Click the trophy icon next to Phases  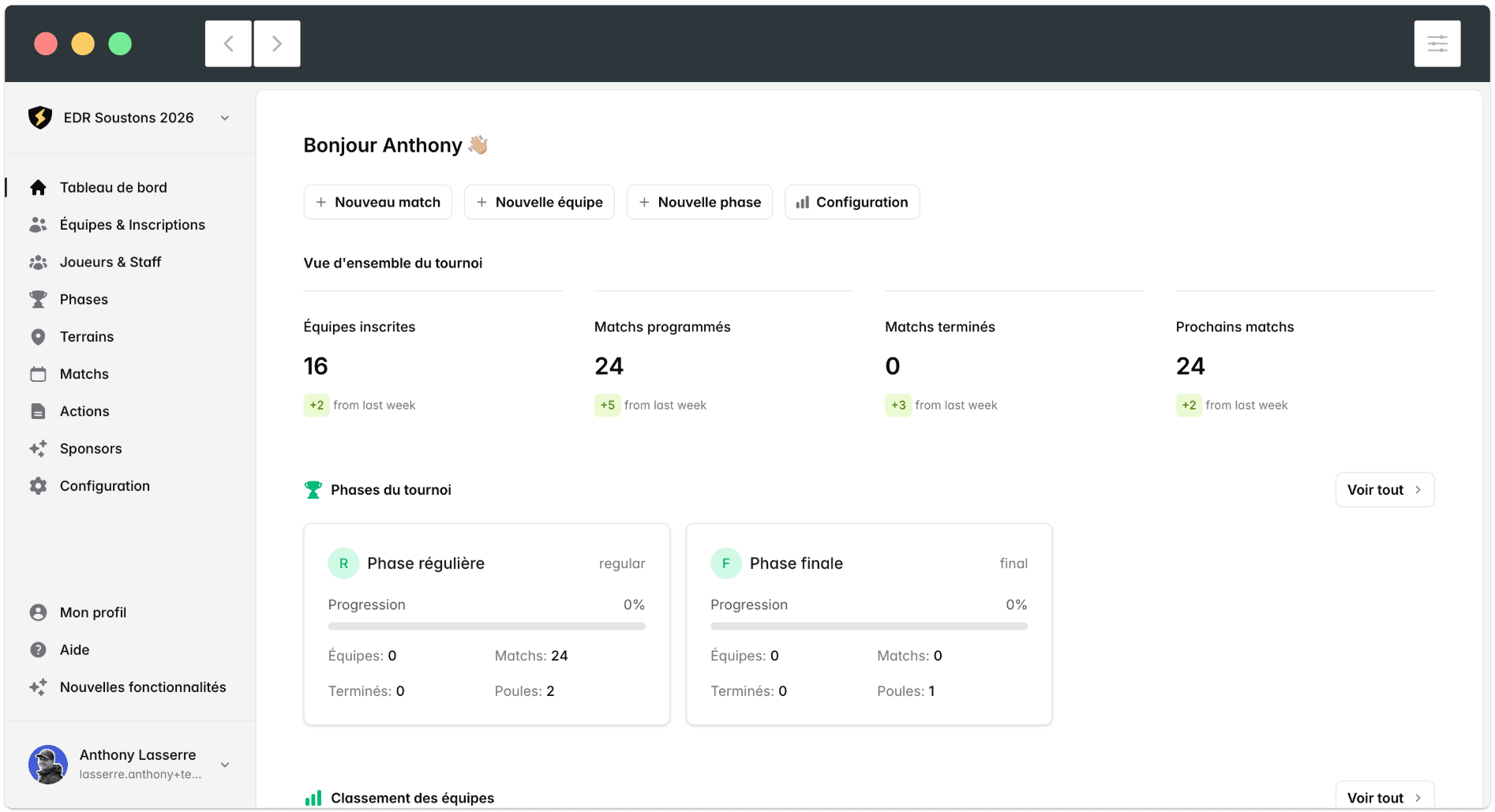[38, 299]
